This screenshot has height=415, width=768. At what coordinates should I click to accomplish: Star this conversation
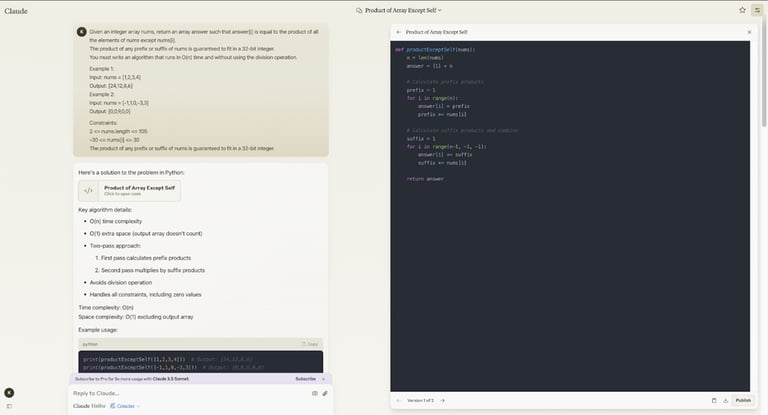click(x=742, y=10)
